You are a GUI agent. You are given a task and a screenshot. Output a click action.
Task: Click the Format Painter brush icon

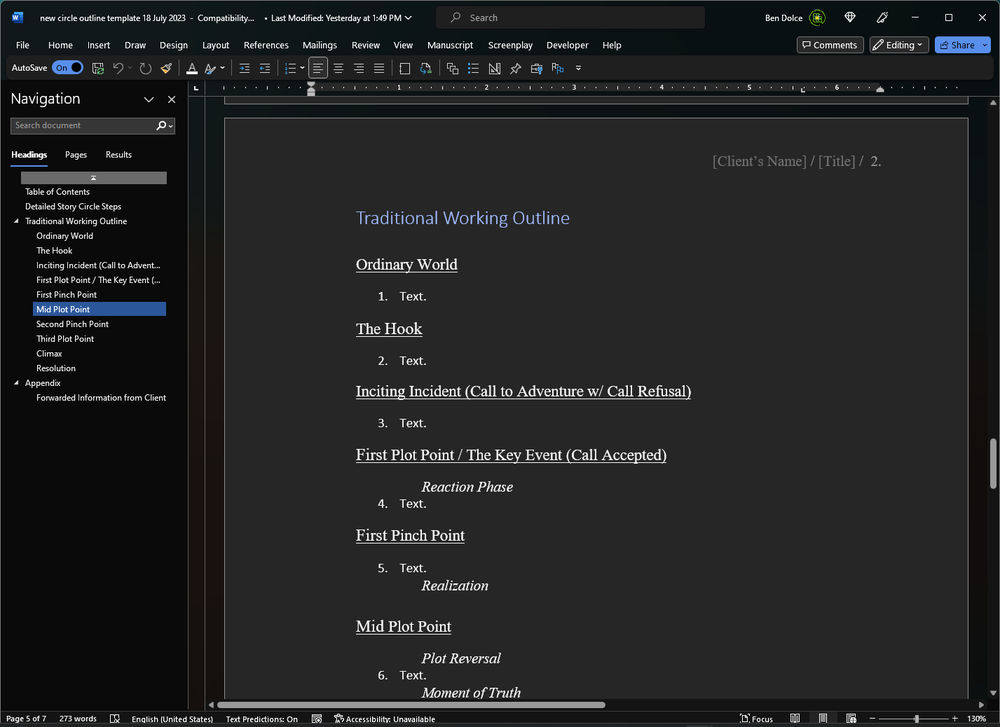point(166,68)
